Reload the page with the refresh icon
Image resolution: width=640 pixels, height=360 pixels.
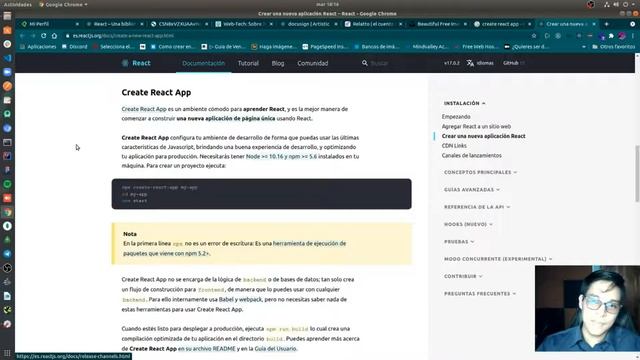click(44, 36)
